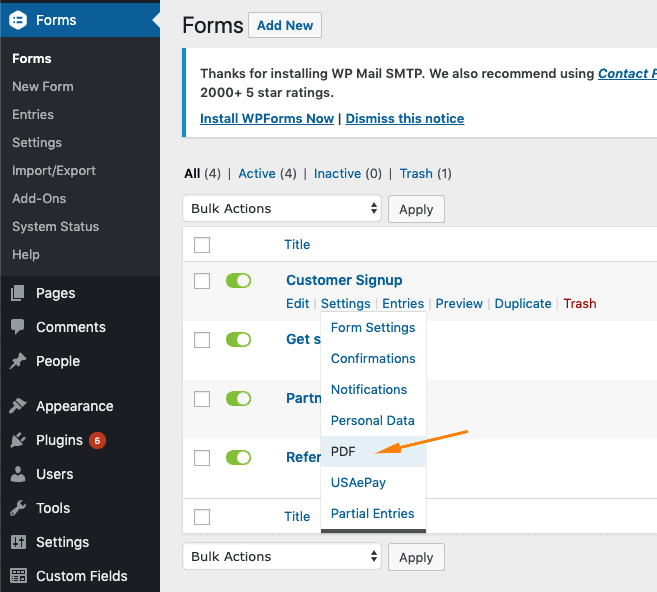The height and width of the screenshot is (592, 657).
Task: Open Add-Ons in the sidebar
Action: coord(39,198)
